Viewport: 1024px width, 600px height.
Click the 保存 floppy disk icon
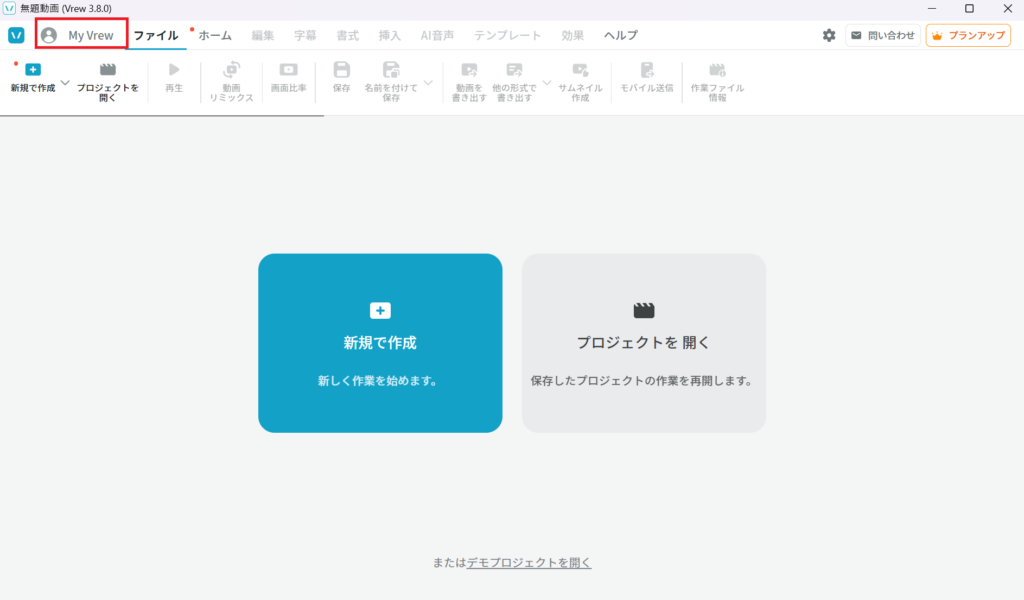[341, 70]
